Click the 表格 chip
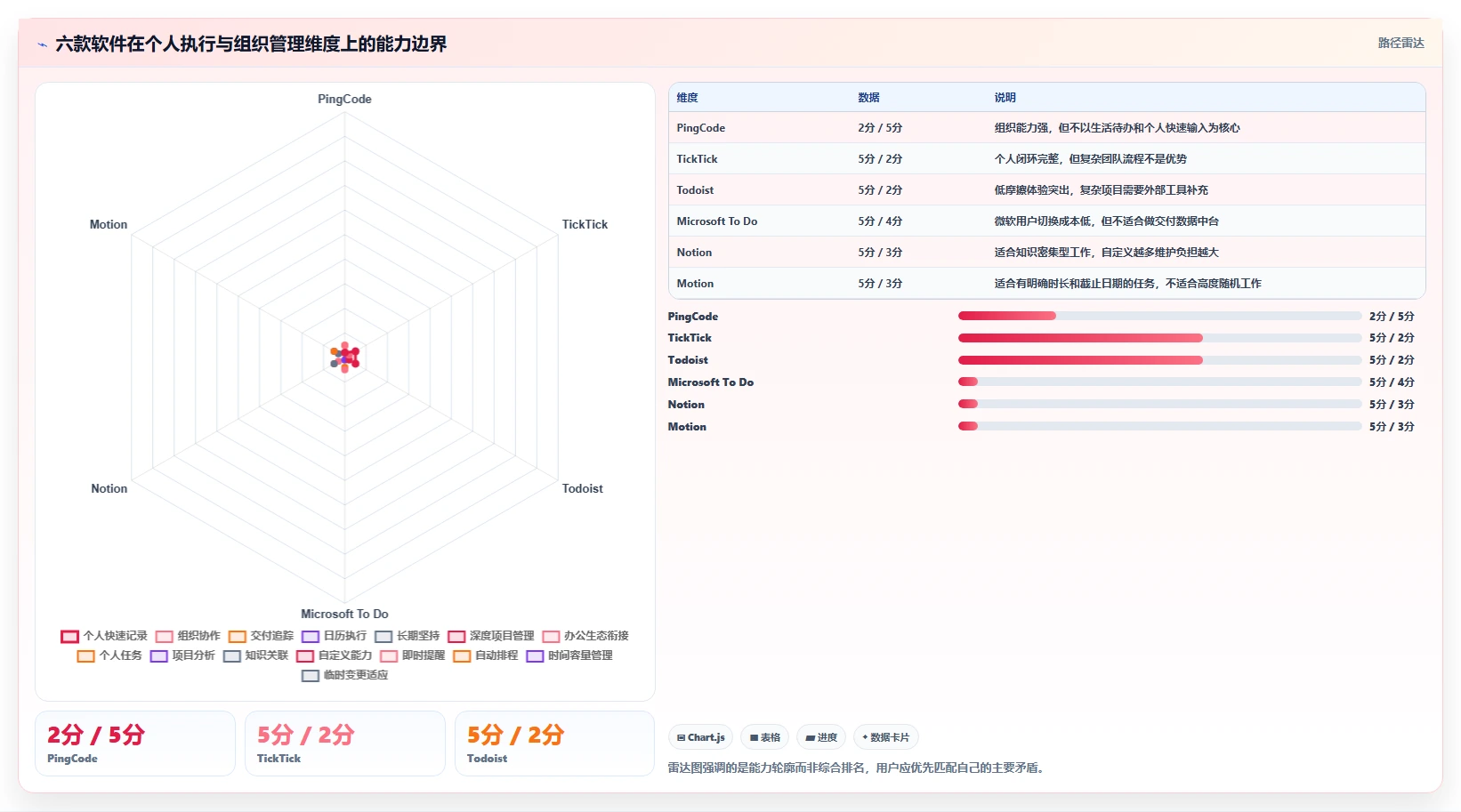Image resolution: width=1461 pixels, height=812 pixels. pos(765,737)
